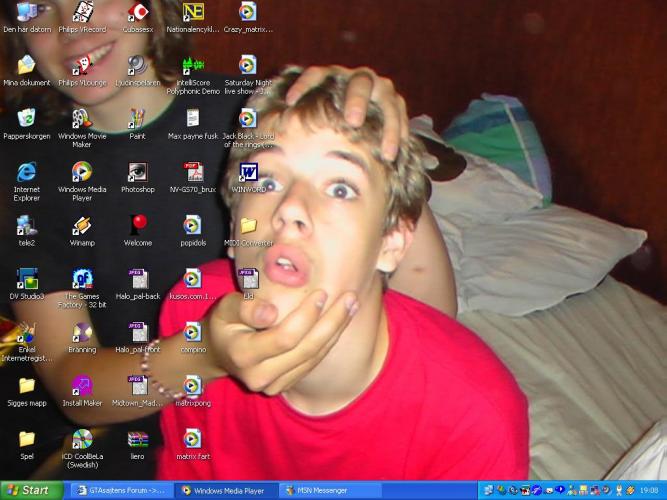Open the Photoshop desktop shortcut
This screenshot has height=500, width=667.
pos(138,173)
